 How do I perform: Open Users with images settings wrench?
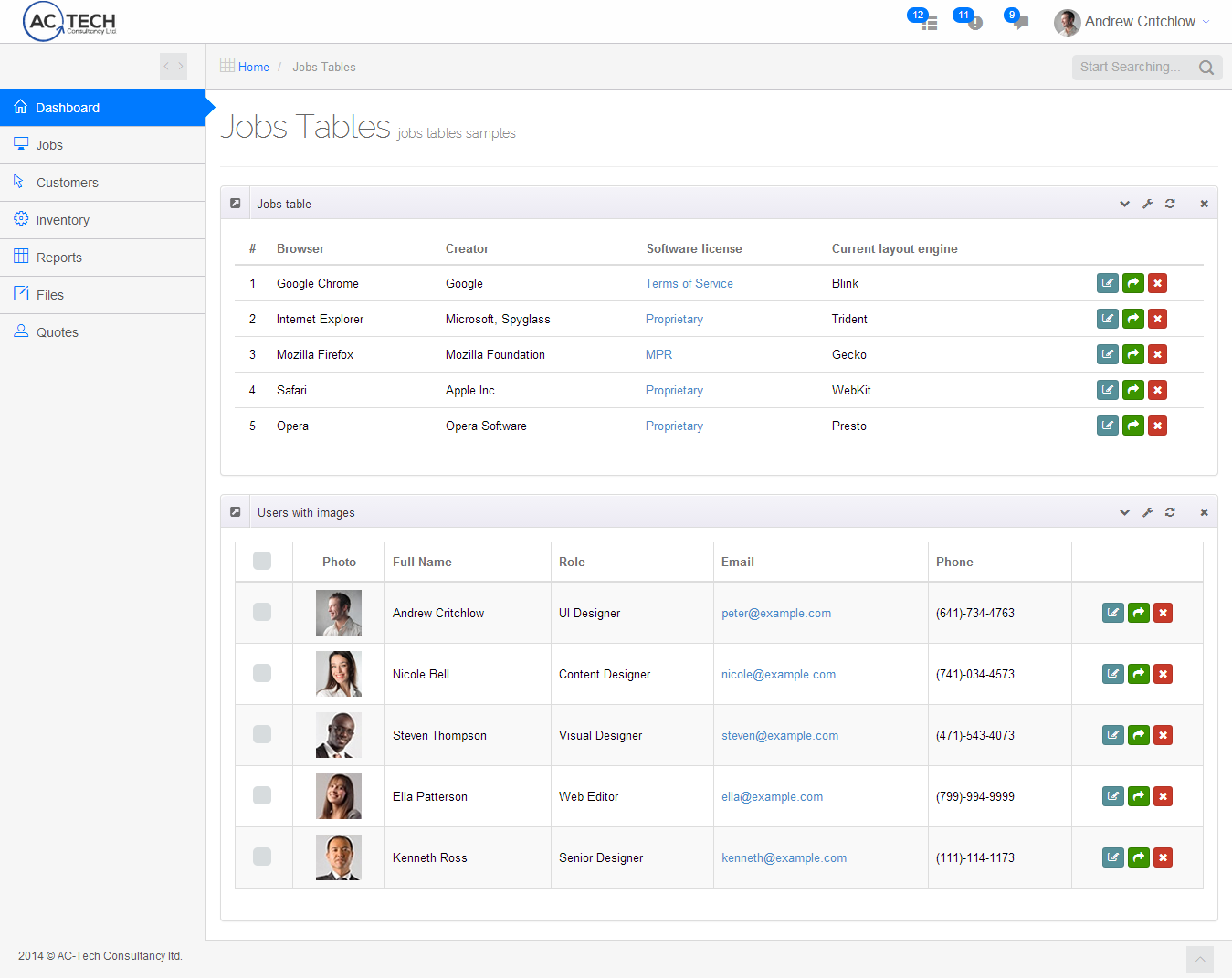click(1147, 512)
